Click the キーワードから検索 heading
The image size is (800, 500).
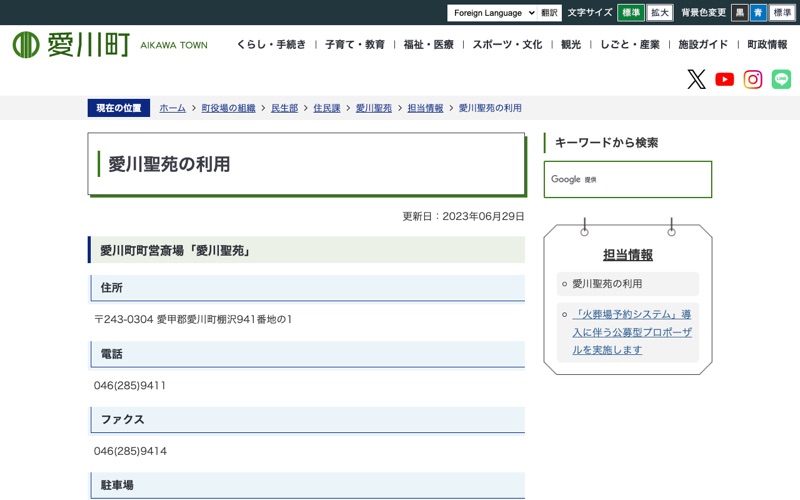(606, 143)
